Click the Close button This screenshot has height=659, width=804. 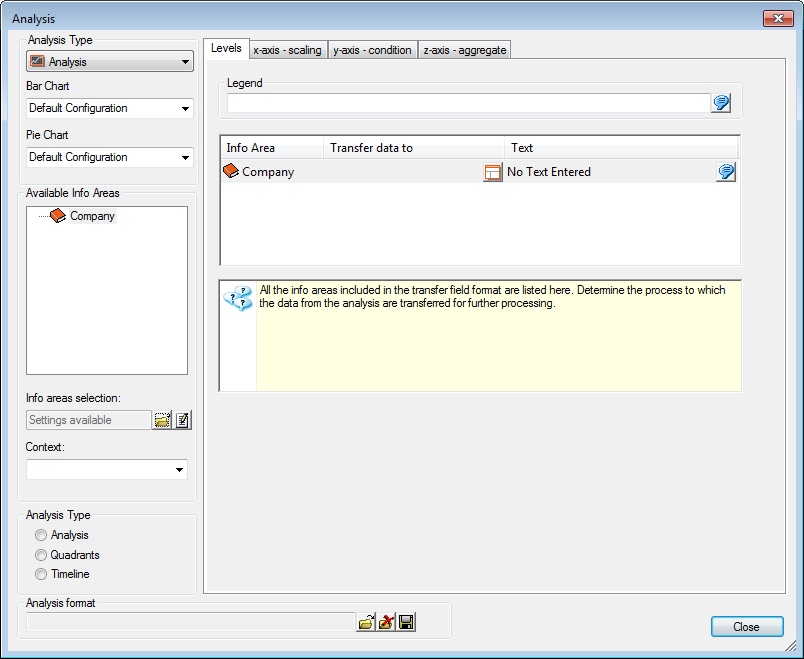click(746, 627)
